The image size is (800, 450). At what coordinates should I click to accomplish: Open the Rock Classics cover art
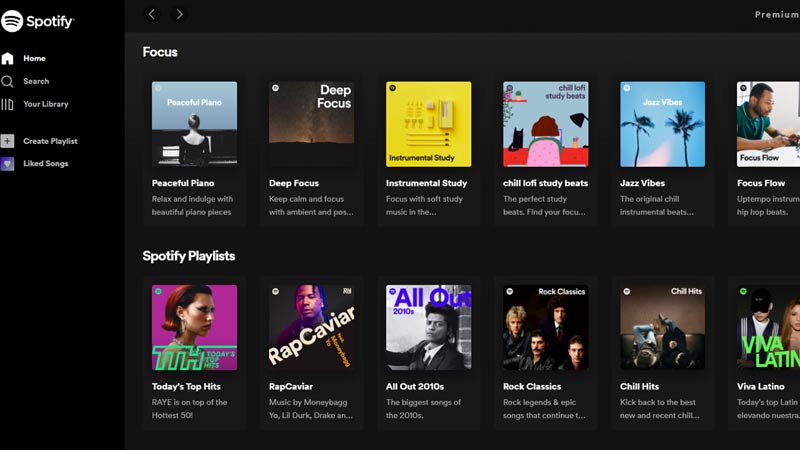pyautogui.click(x=545, y=328)
